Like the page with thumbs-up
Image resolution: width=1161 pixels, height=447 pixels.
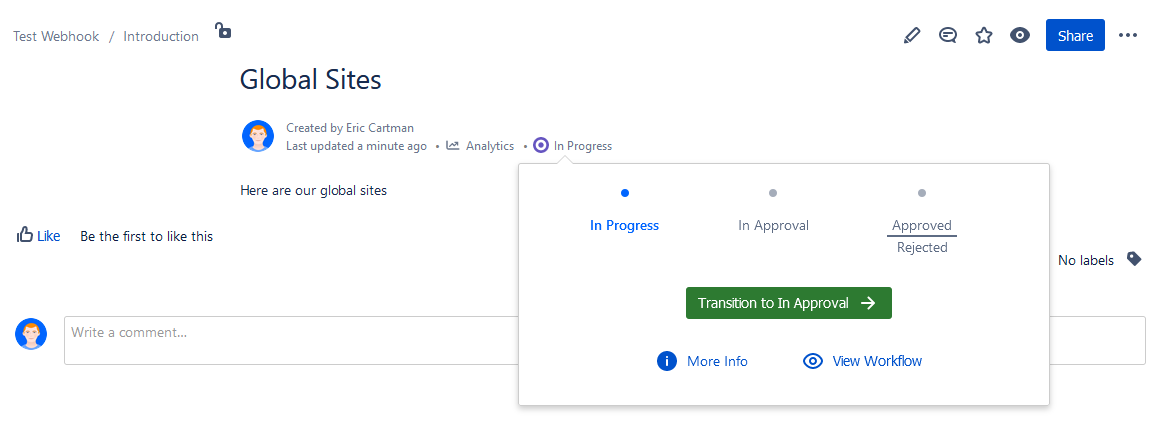click(38, 236)
